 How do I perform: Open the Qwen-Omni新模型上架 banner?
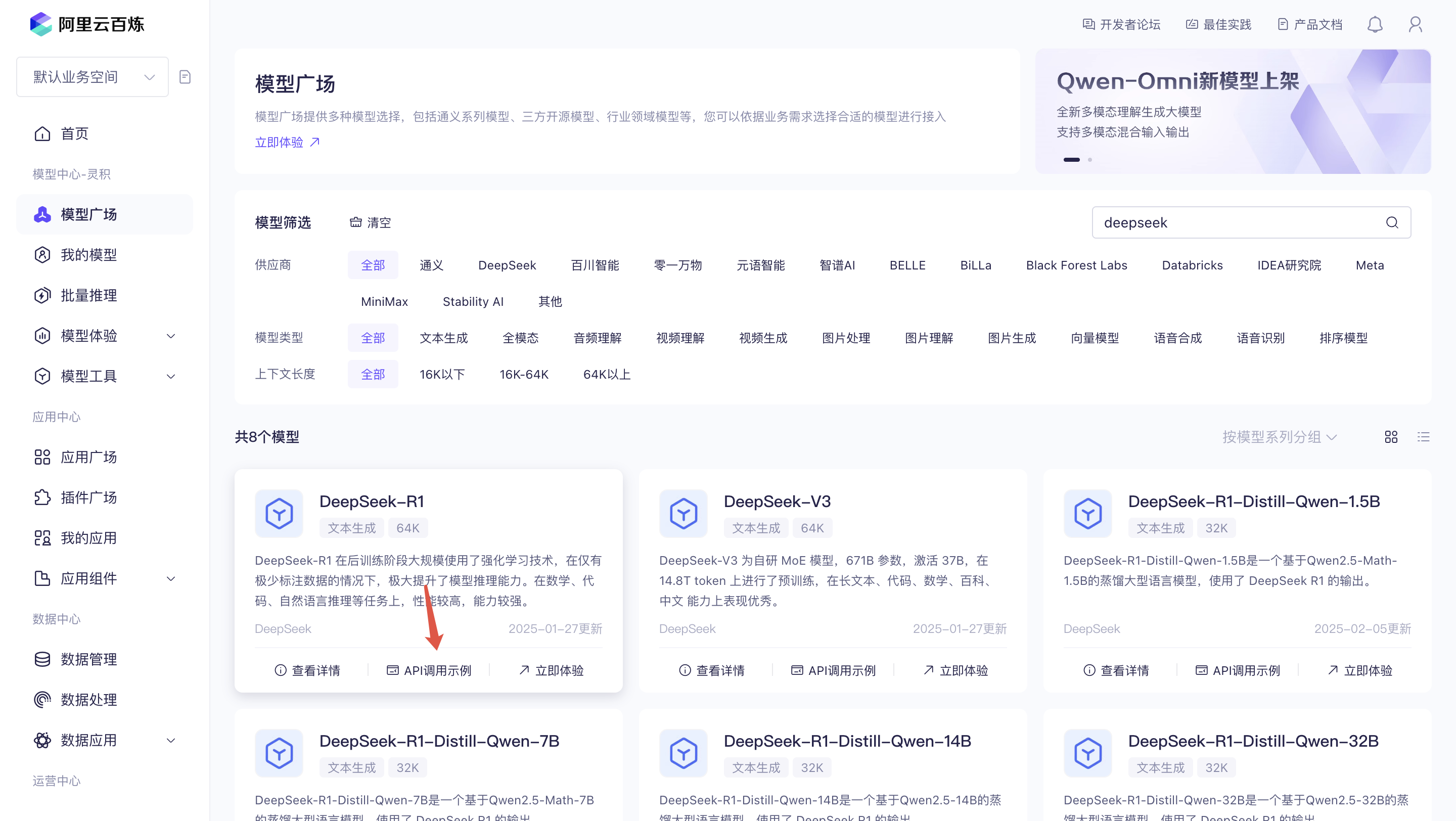click(x=1233, y=111)
